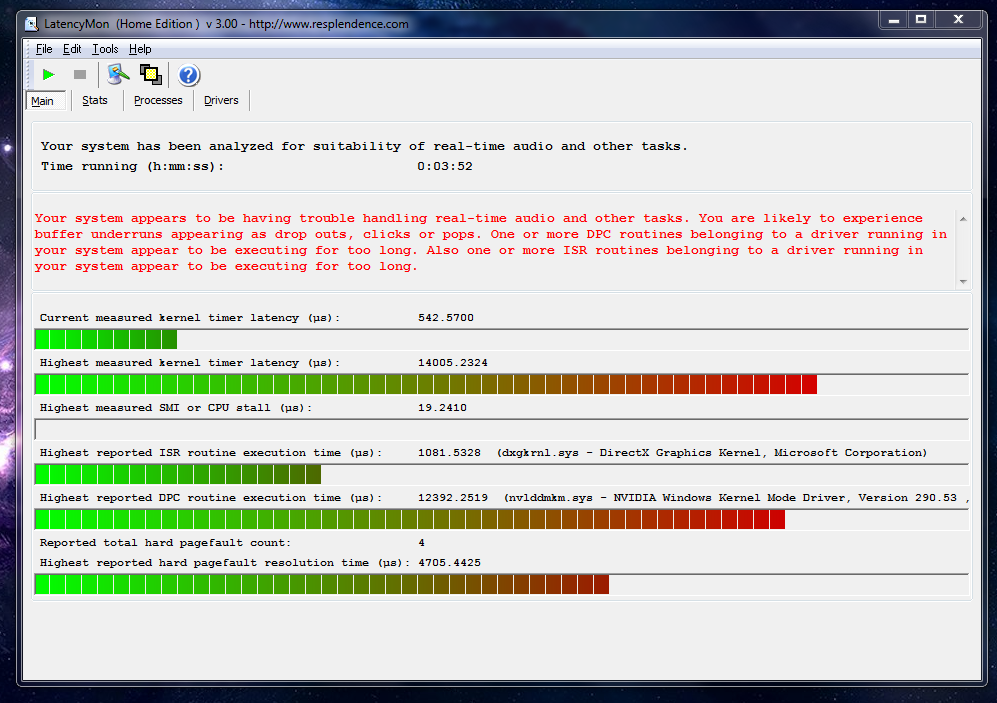Click the hard pagefault count value 4
The height and width of the screenshot is (703, 997).
click(x=422, y=543)
